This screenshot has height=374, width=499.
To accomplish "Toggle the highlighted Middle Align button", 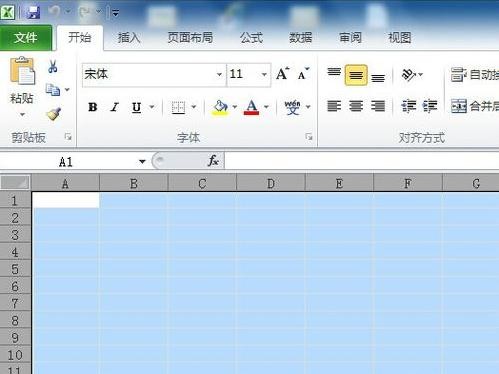I will [356, 75].
